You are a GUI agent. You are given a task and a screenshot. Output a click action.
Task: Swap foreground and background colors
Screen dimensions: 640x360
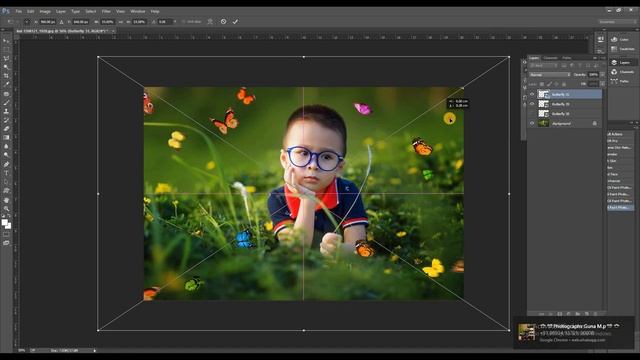point(9,216)
